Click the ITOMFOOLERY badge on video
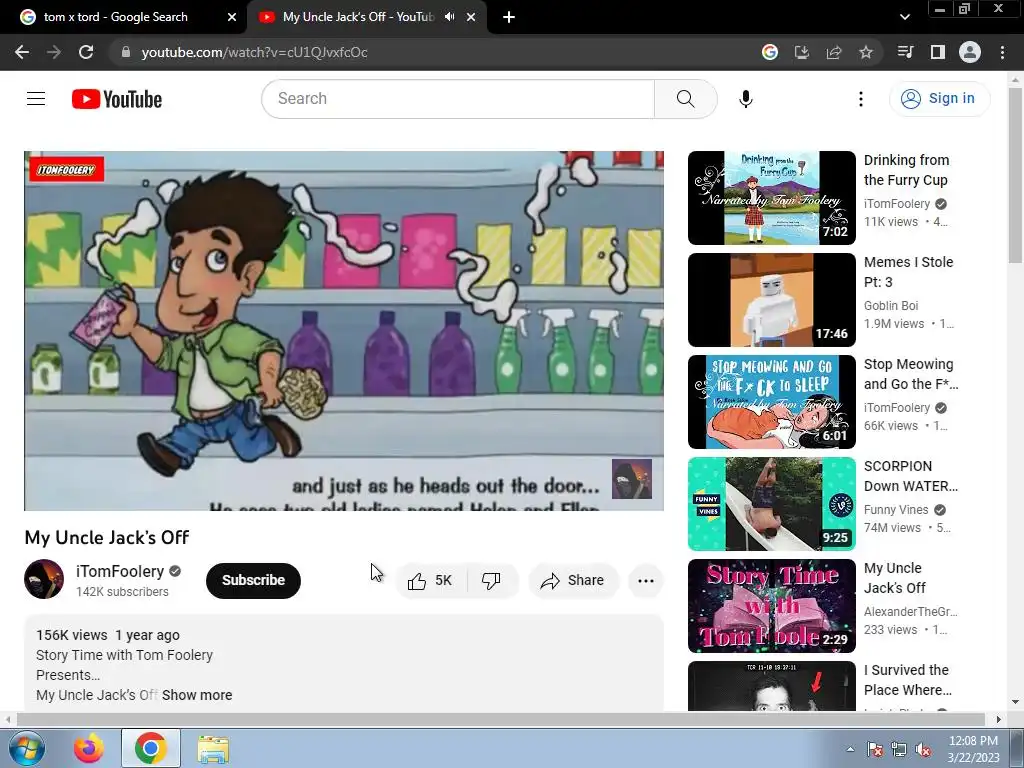This screenshot has height=768, width=1024. point(66,170)
